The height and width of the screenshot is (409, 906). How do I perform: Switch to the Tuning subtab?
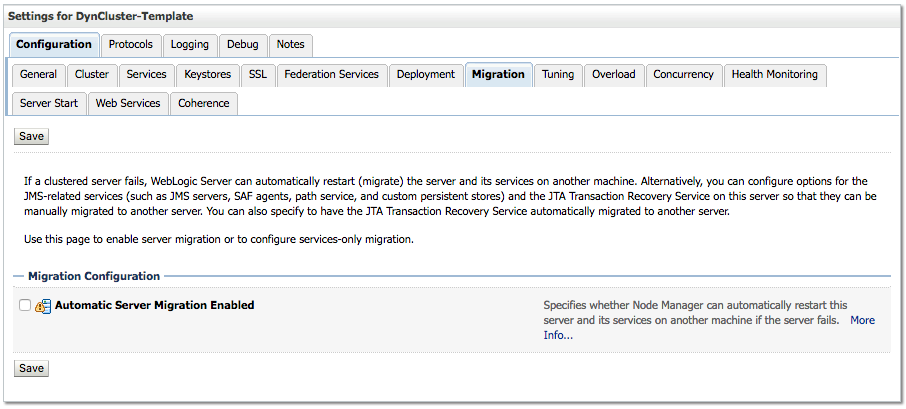click(x=558, y=75)
